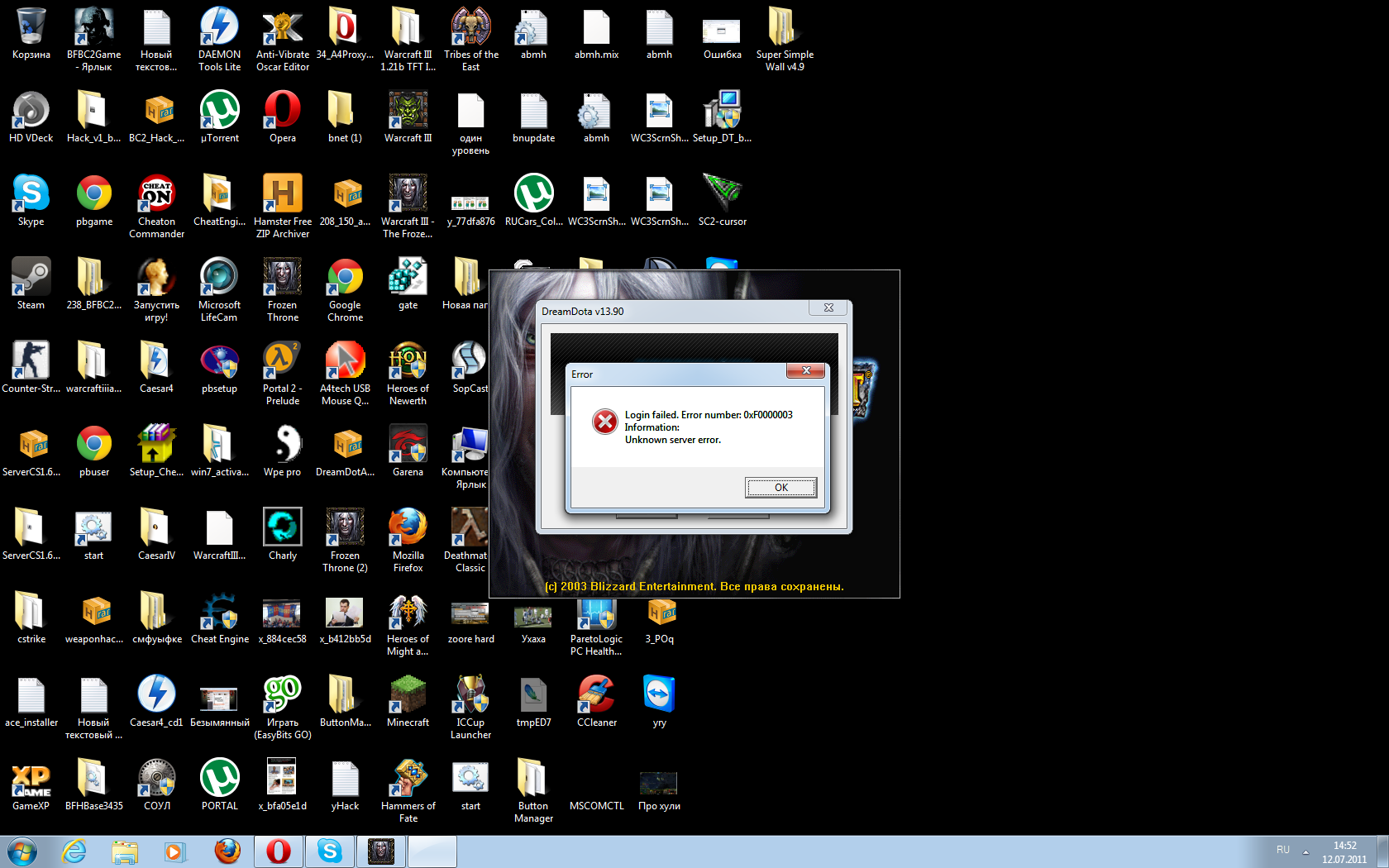The height and width of the screenshot is (868, 1389).
Task: Click OK in the Error dialog
Action: point(780,488)
